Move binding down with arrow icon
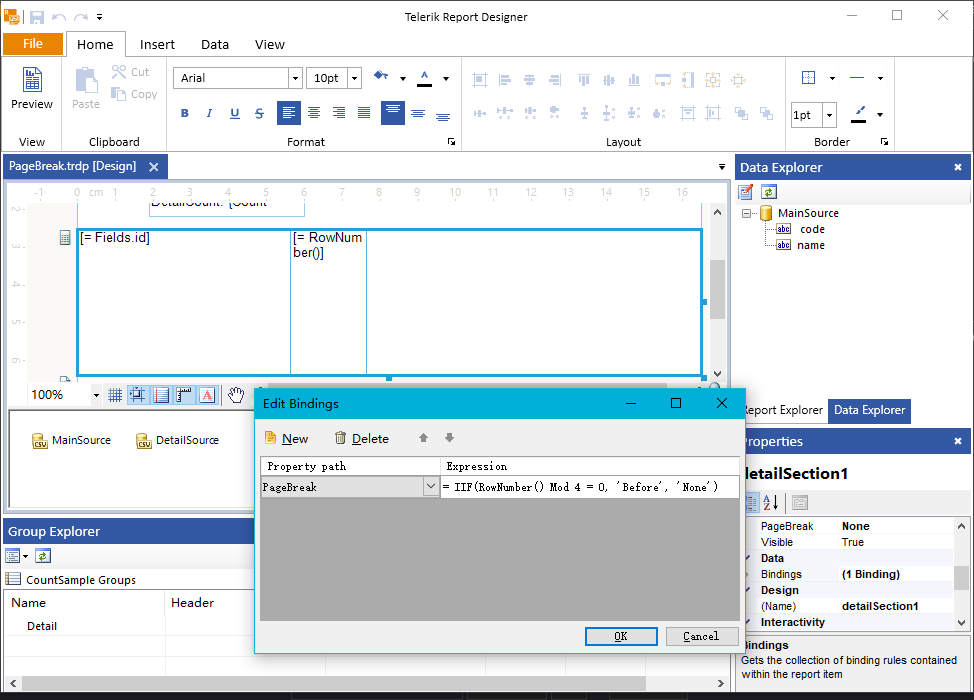974x700 pixels. [x=450, y=438]
